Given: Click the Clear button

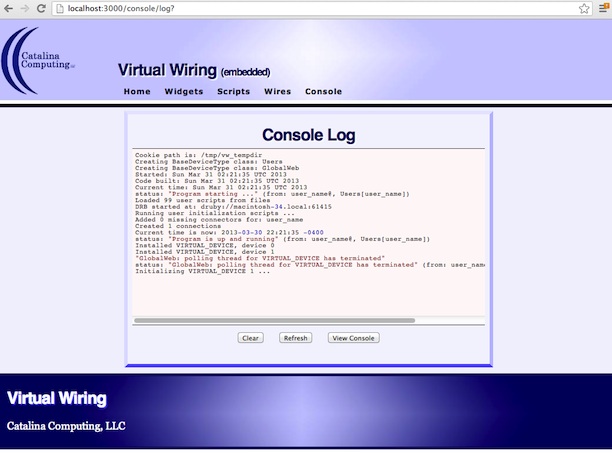Looking at the screenshot, I should coord(251,338).
